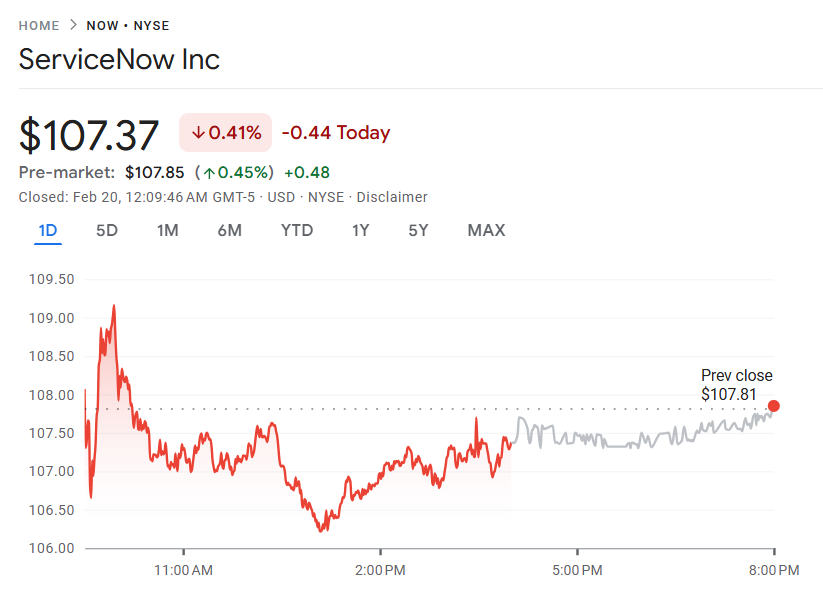The height and width of the screenshot is (598, 823).
Task: Switch to the 5D chart tab
Action: (107, 231)
